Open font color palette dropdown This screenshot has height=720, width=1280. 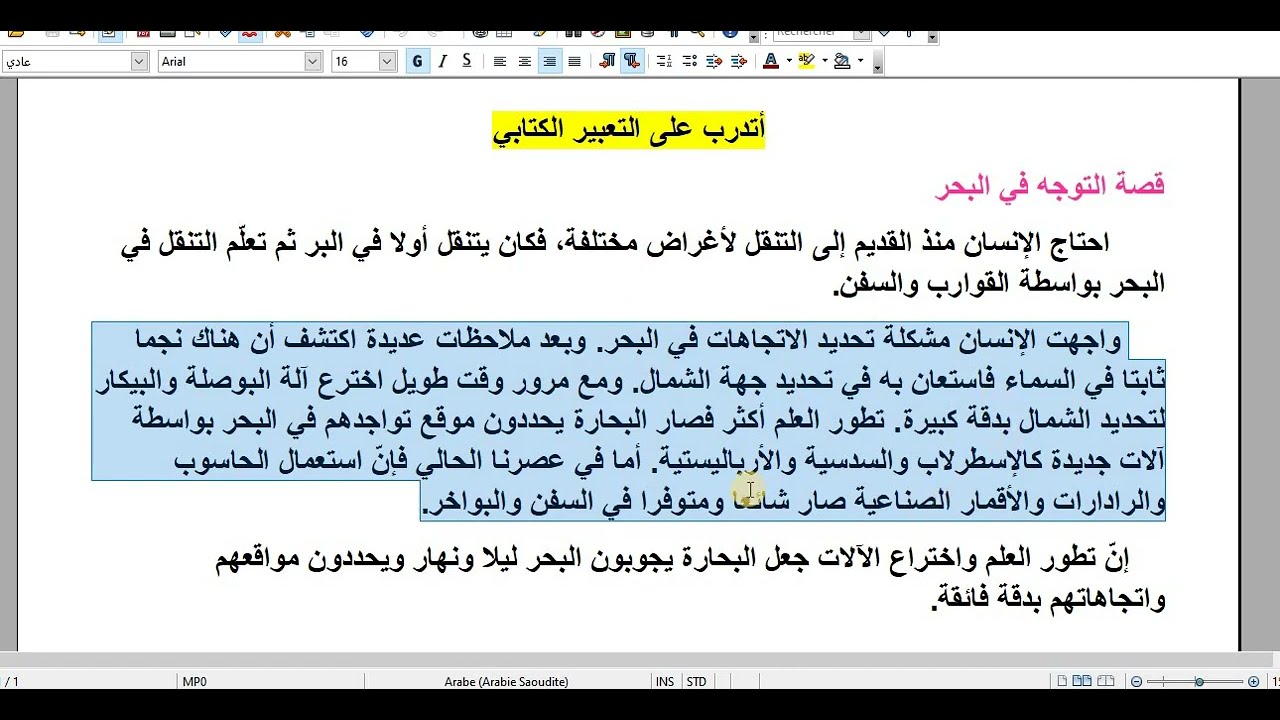pyautogui.click(x=789, y=61)
